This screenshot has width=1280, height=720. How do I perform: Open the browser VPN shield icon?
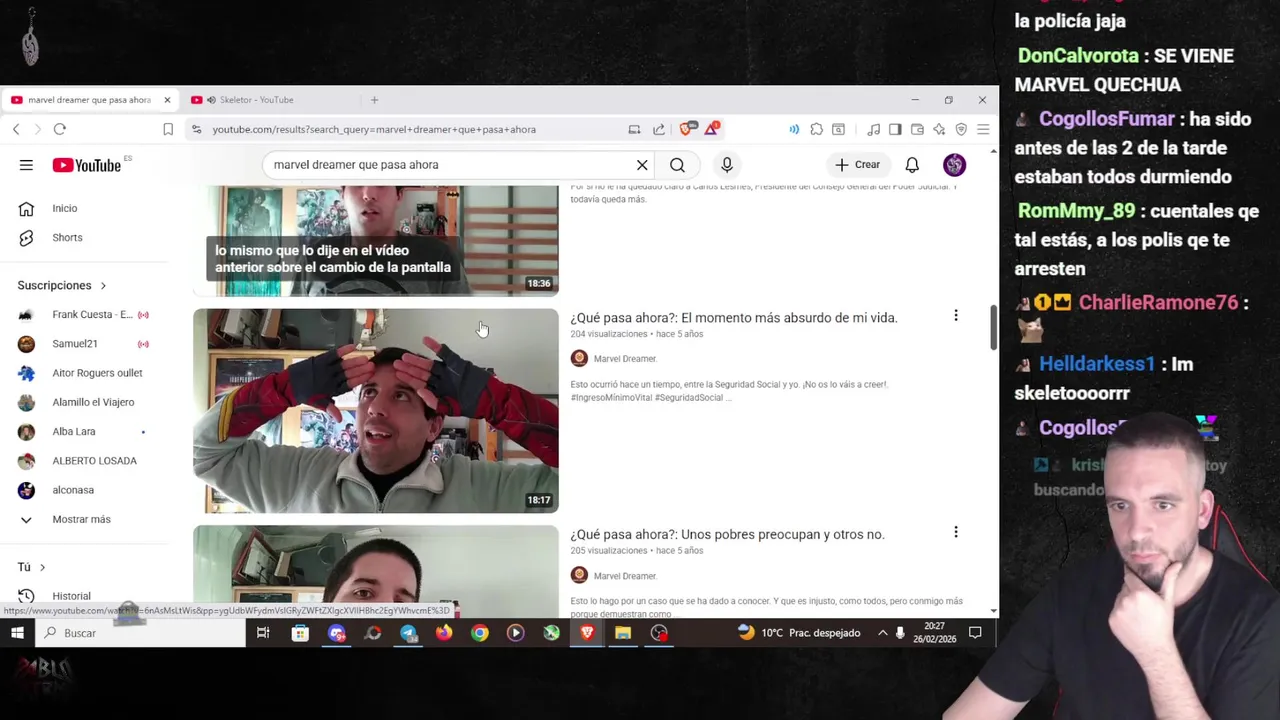click(961, 129)
